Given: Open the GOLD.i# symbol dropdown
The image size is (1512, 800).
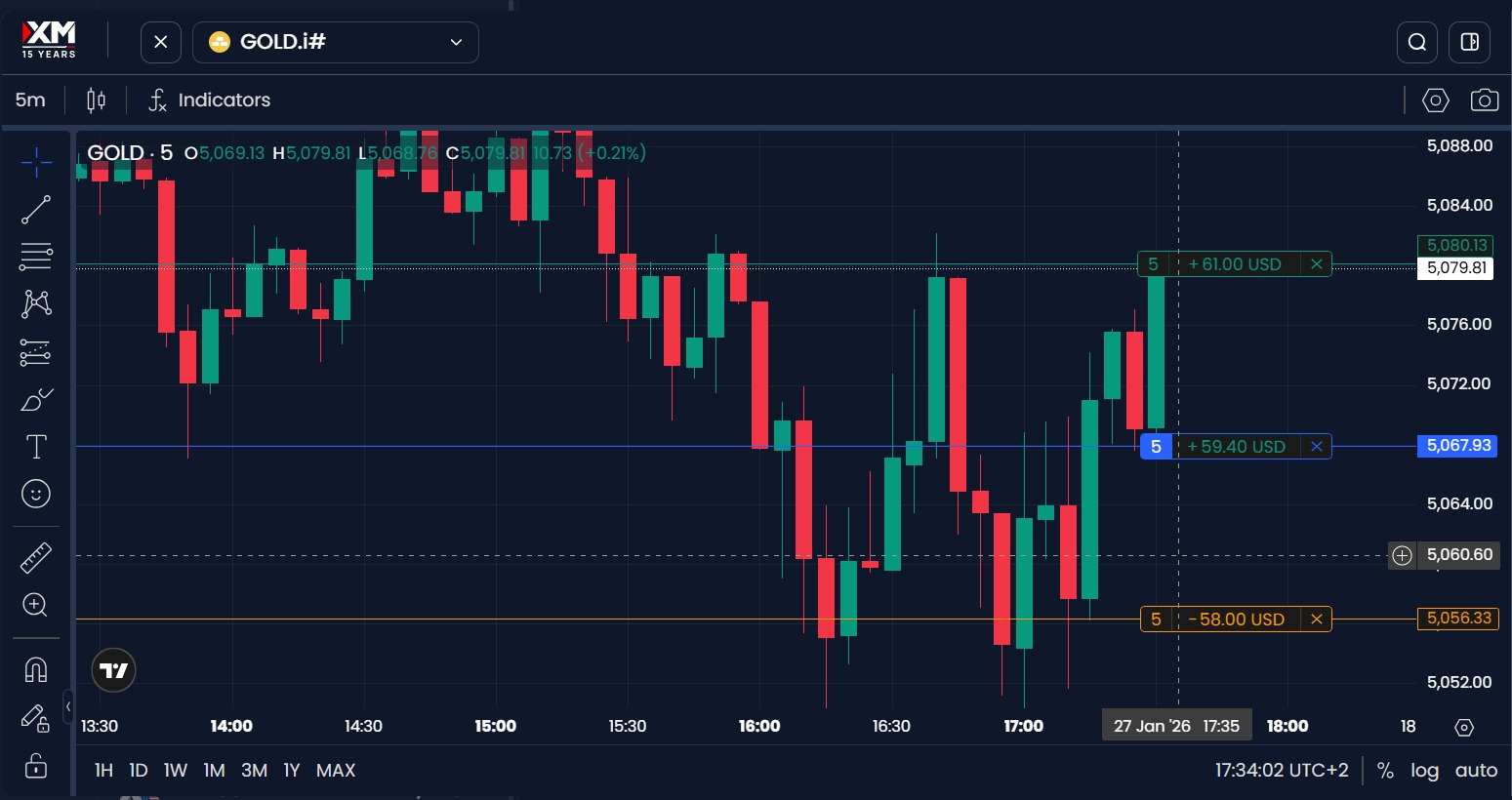Looking at the screenshot, I should 336,42.
